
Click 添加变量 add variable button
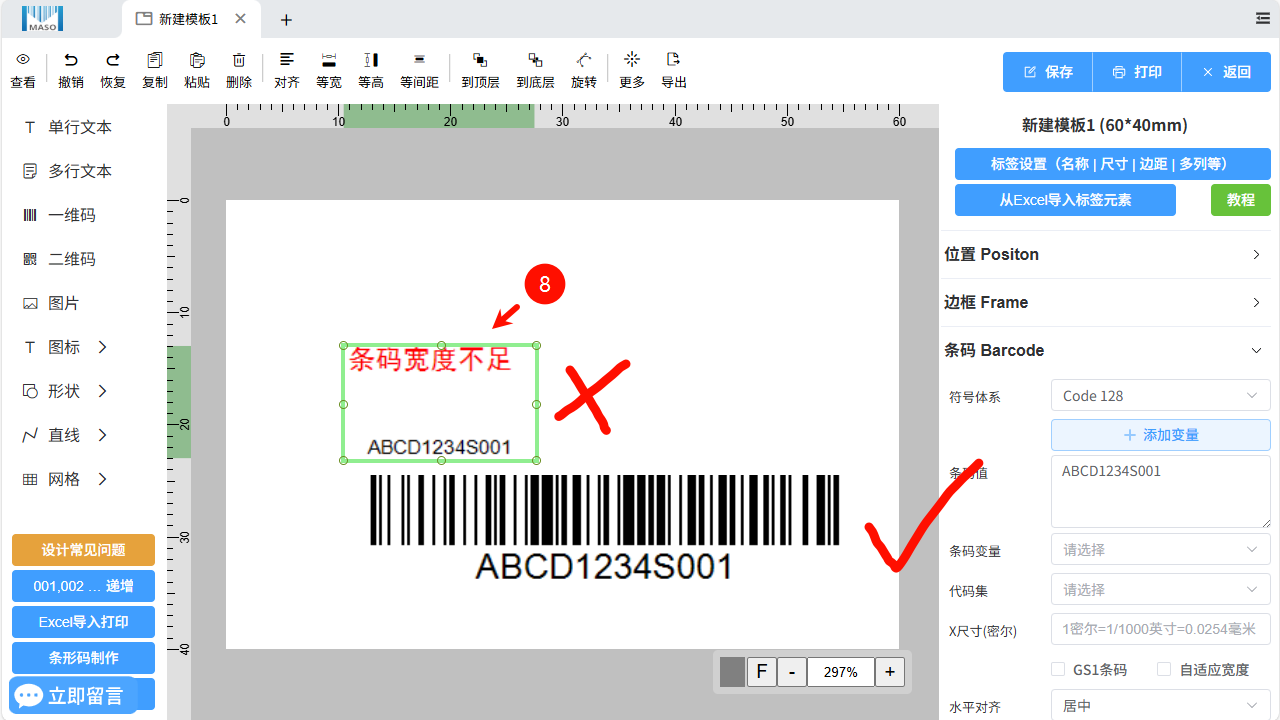(x=1160, y=435)
